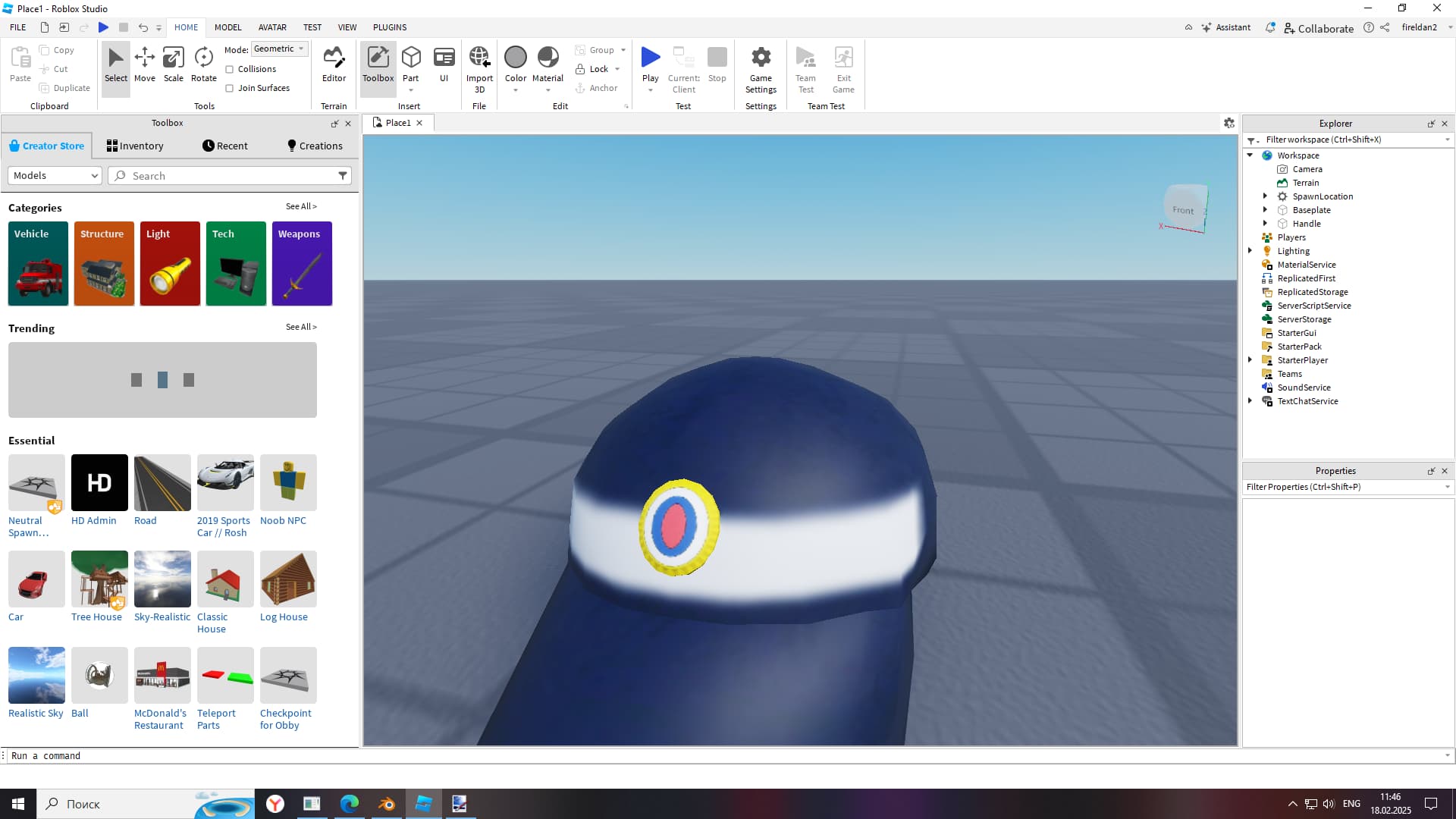
Task: Collapse the Workspace node
Action: pos(1250,155)
